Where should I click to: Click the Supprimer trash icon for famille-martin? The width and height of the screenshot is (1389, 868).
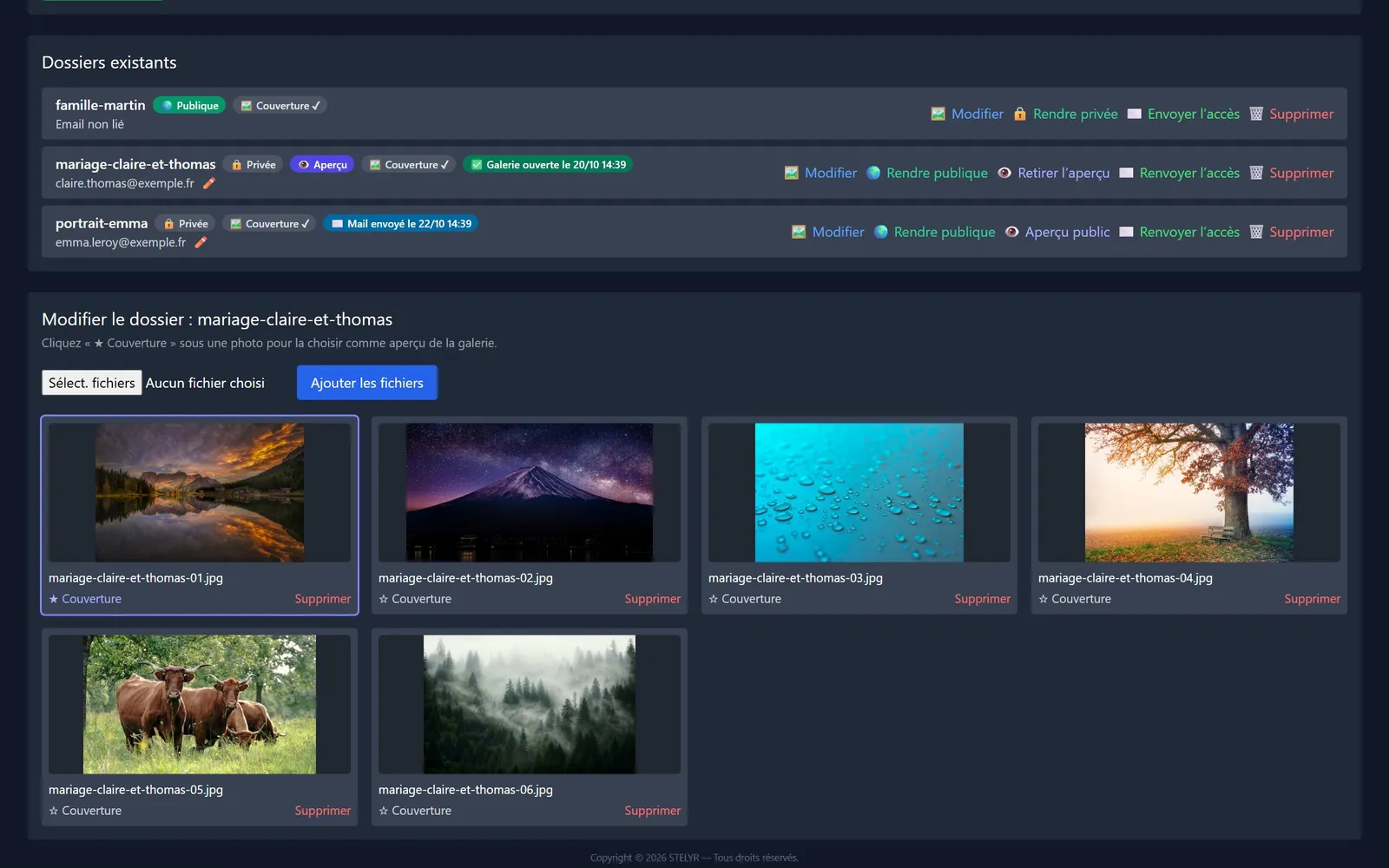(1255, 114)
